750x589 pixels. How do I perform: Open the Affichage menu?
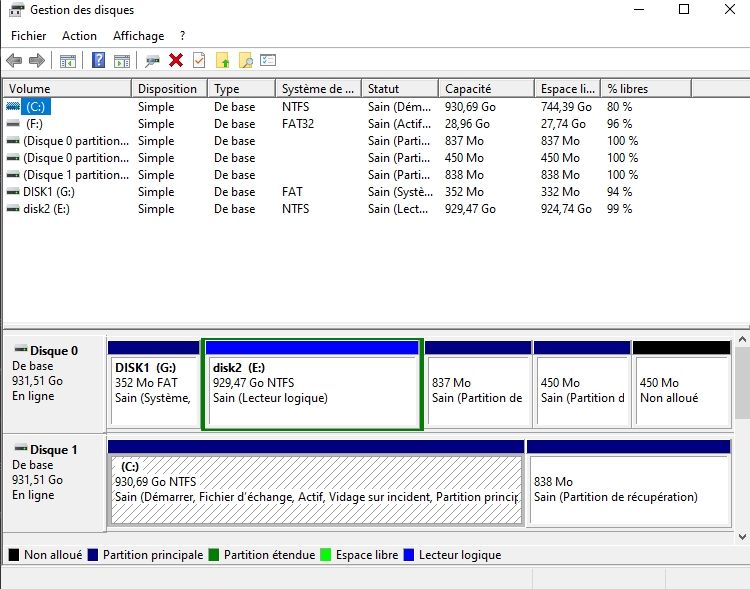click(x=139, y=36)
